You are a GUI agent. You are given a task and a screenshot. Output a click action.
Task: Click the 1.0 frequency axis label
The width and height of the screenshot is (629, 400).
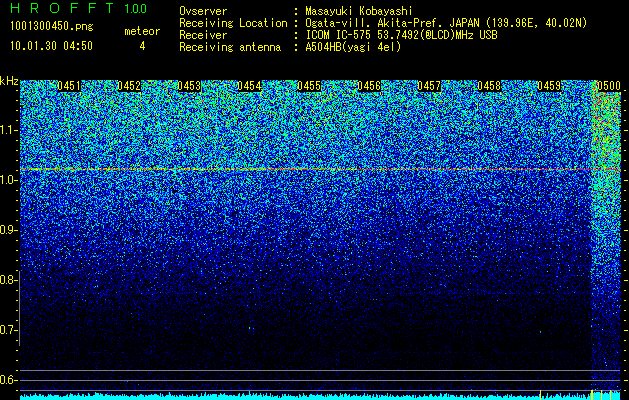8,180
